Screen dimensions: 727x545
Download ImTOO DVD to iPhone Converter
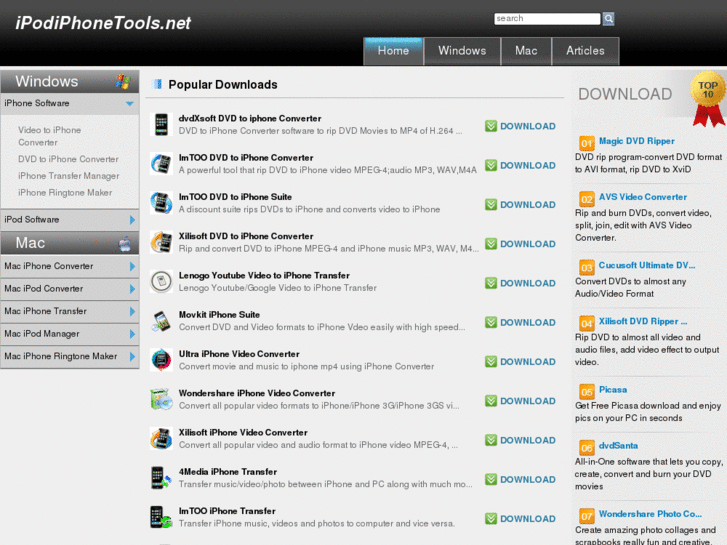coord(520,165)
